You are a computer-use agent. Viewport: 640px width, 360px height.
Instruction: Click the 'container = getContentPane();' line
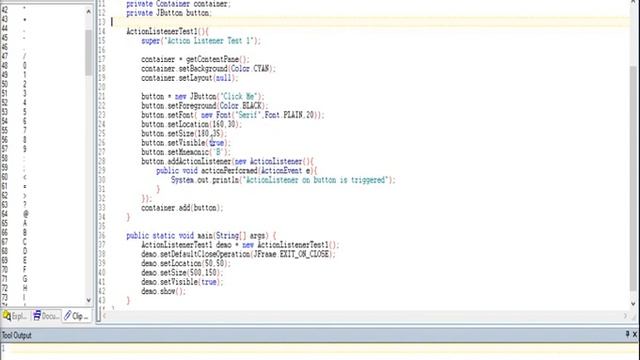(195, 60)
